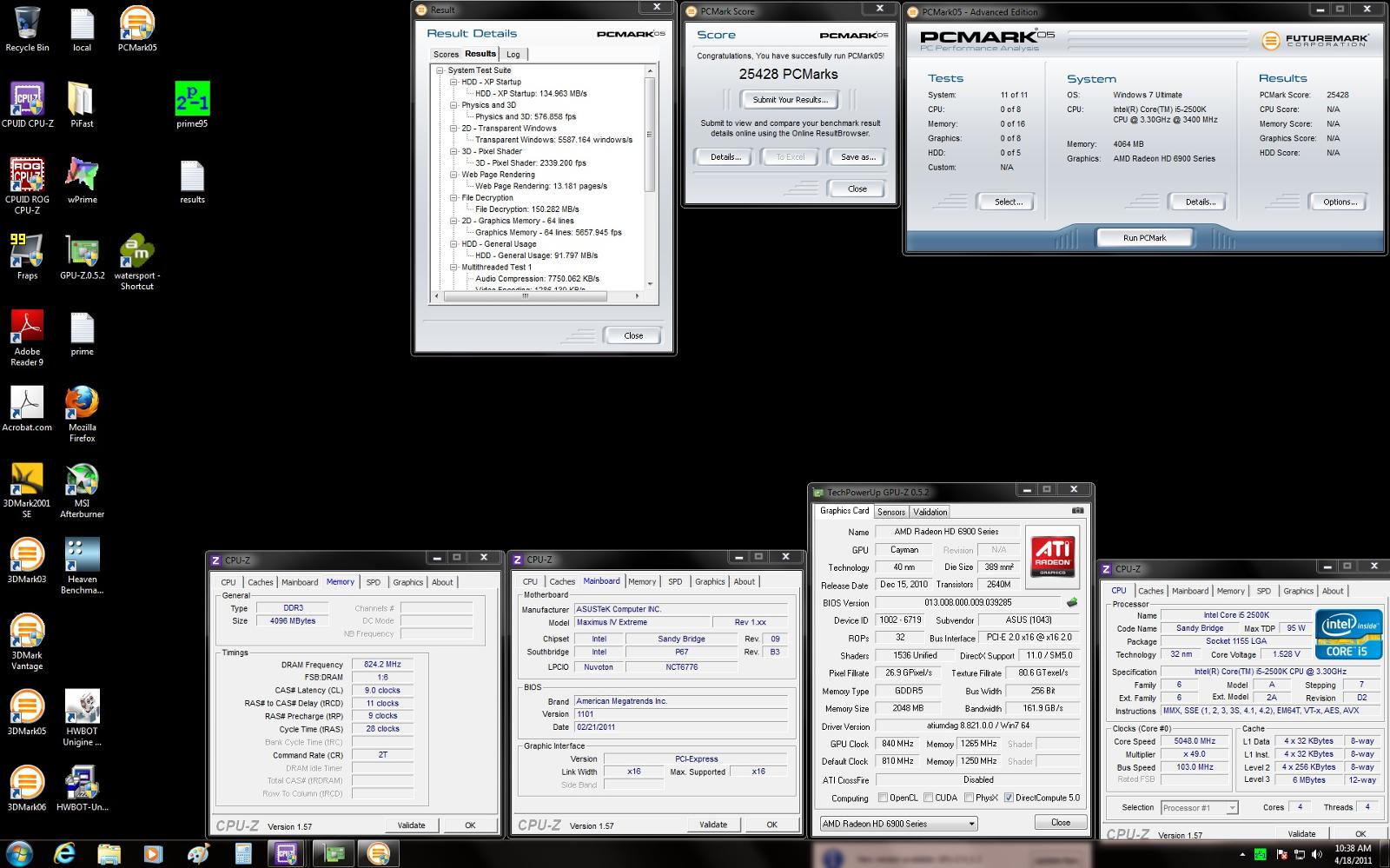Select the GPU-Z.0.5.2 desktop icon
The width and height of the screenshot is (1390, 868).
(x=82, y=256)
